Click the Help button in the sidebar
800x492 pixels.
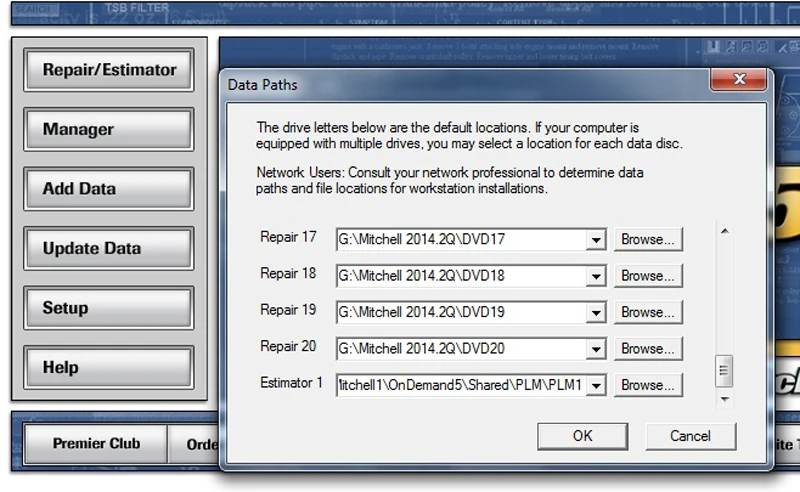pos(109,367)
